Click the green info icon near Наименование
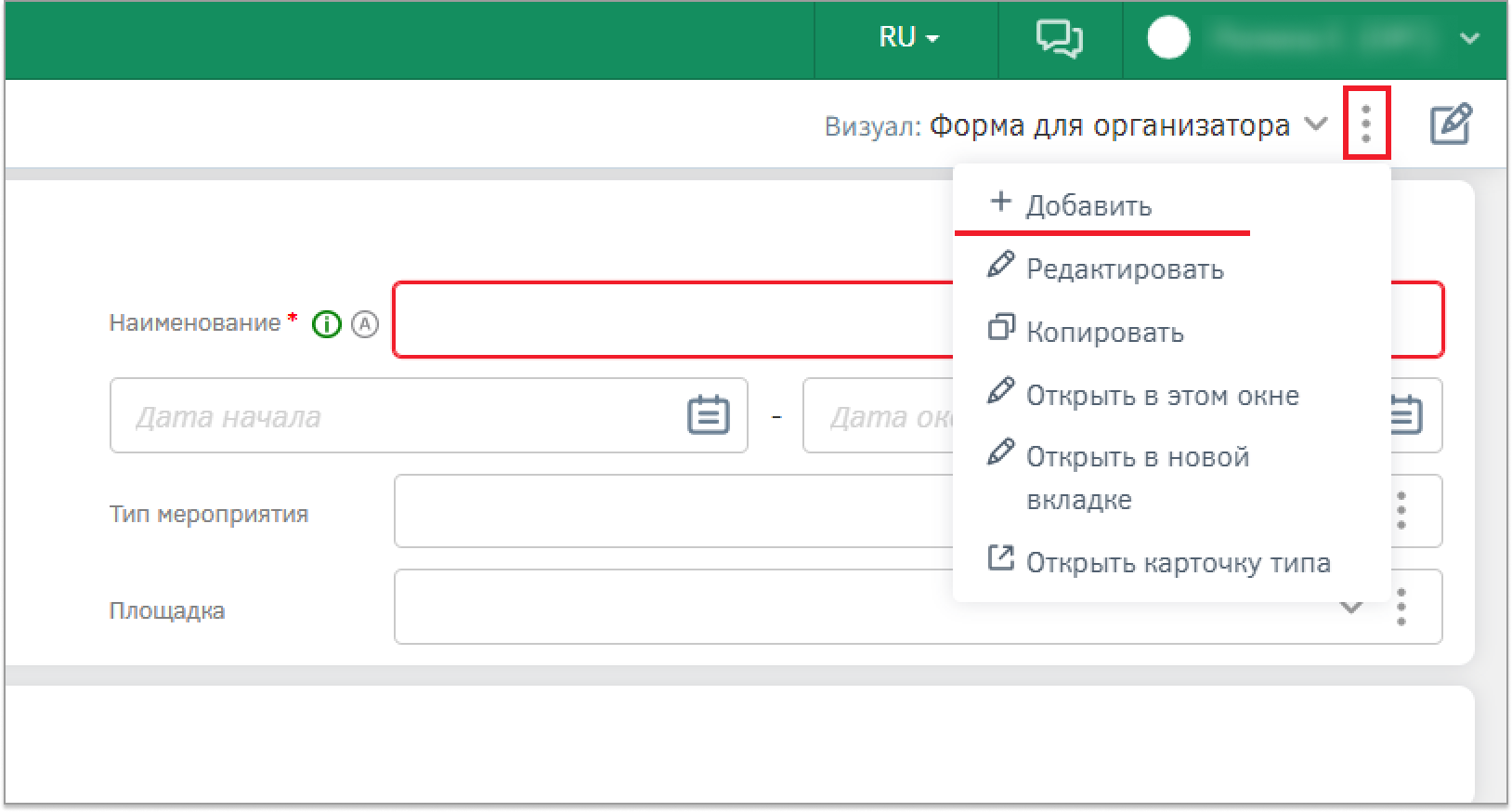Screen dimensions: 1512x812 tap(327, 324)
